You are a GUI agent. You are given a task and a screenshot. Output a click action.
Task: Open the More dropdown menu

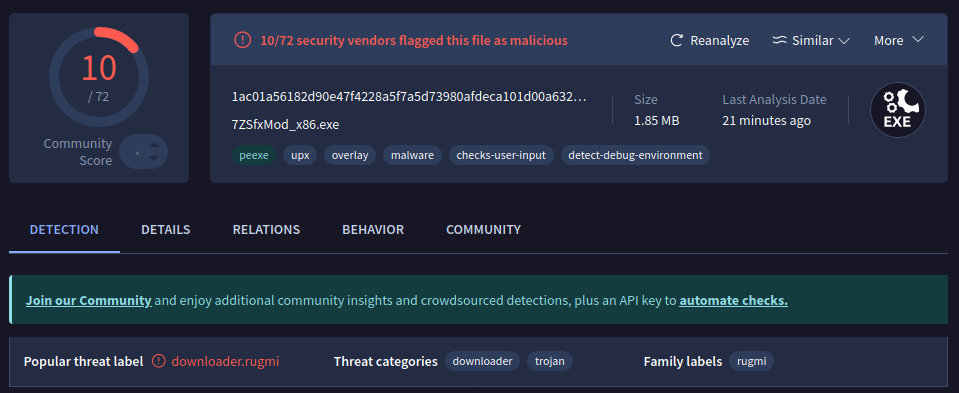(898, 40)
